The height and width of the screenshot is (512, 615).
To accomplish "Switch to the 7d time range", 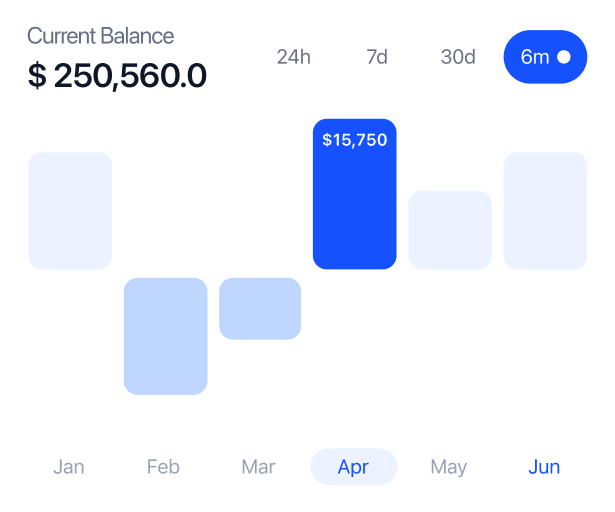I will (376, 57).
